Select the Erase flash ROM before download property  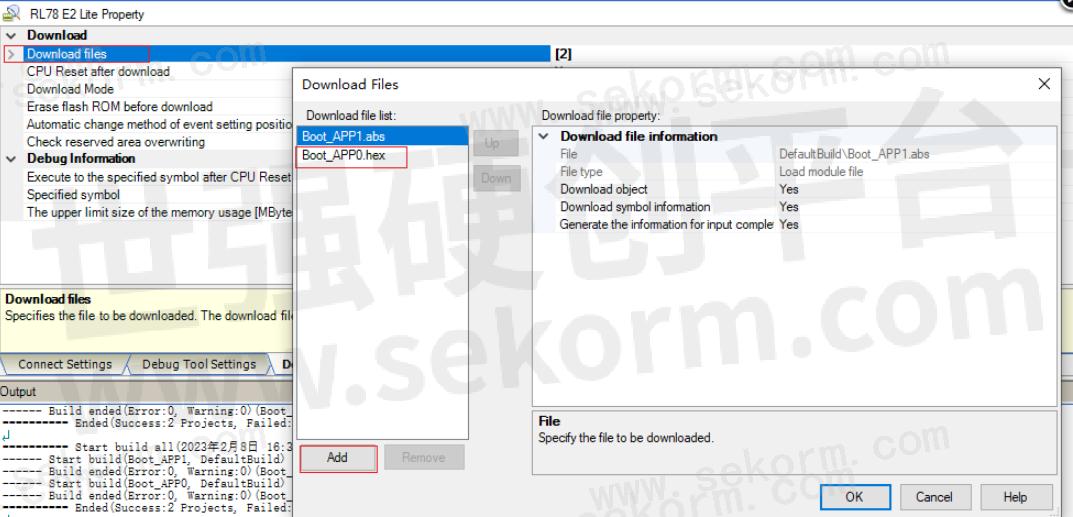point(119,107)
